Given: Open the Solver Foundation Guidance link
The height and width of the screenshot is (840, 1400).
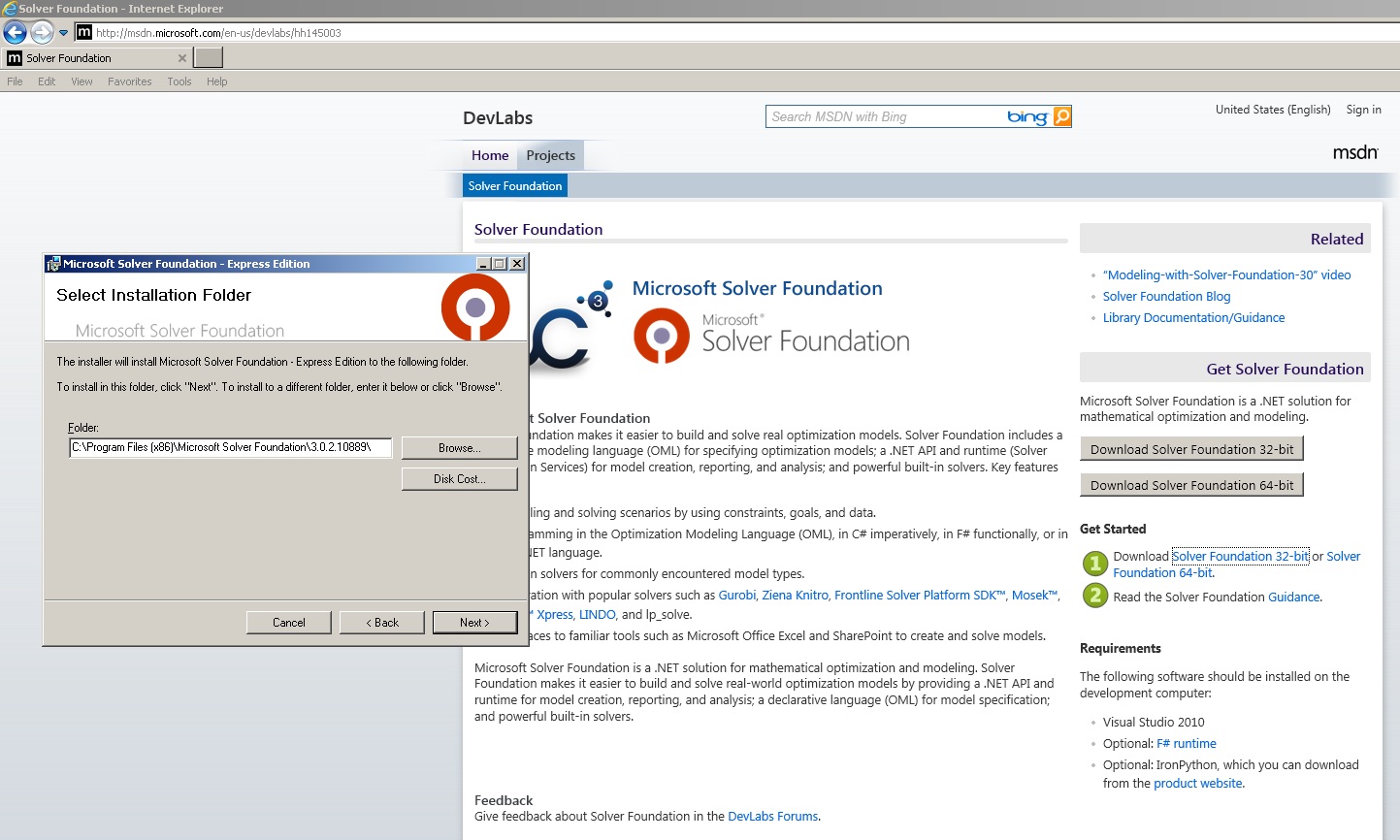Looking at the screenshot, I should point(1293,597).
